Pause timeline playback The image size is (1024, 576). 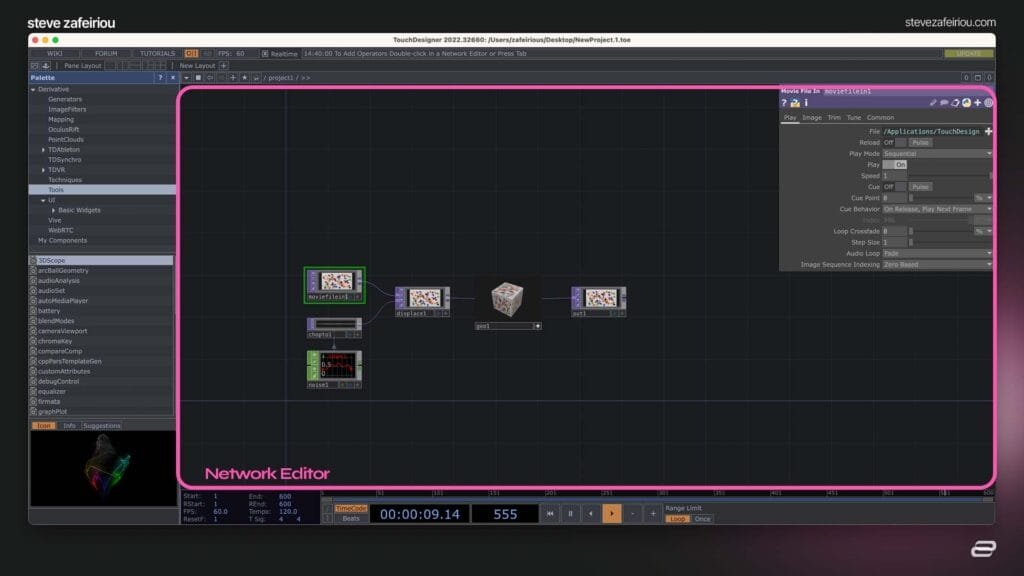click(x=570, y=513)
